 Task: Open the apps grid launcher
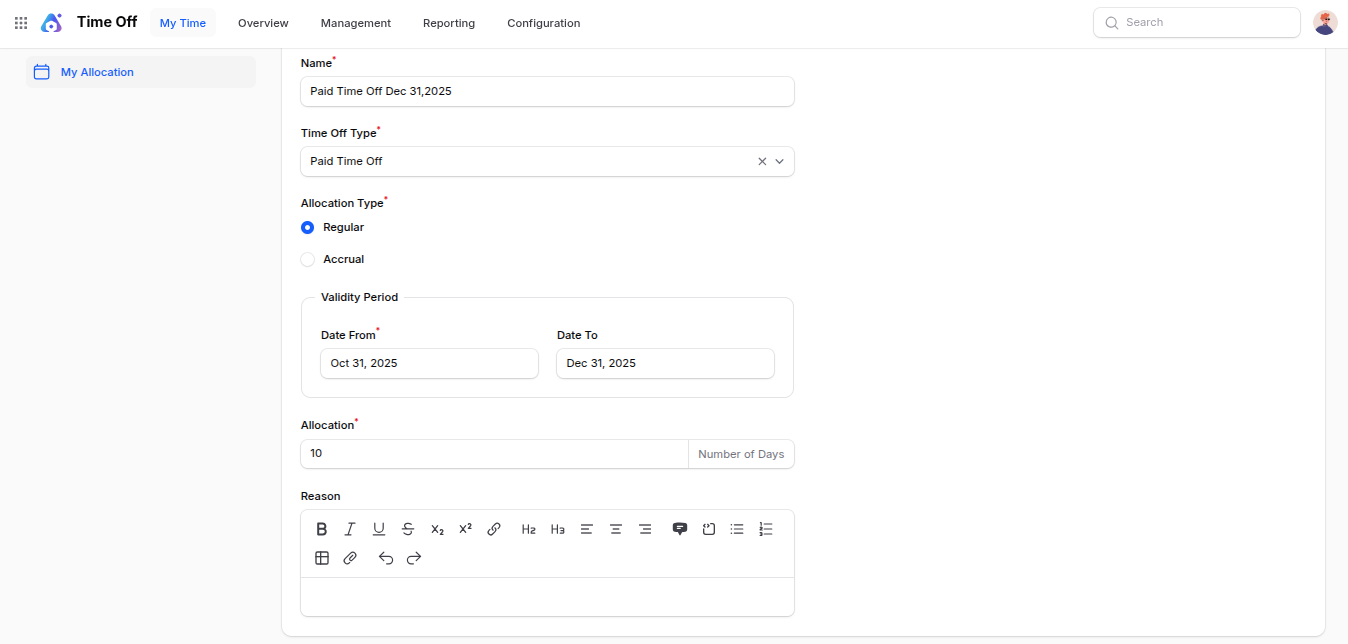[21, 23]
